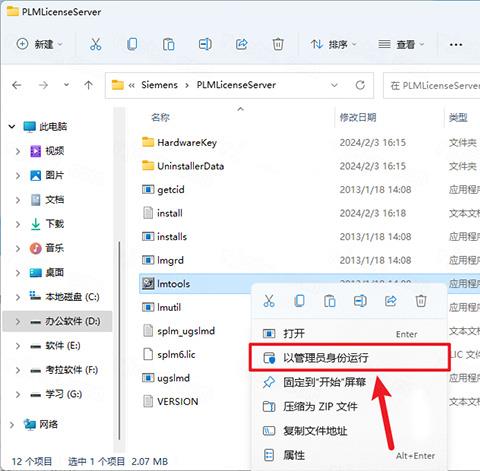Select the UninstallerData folder
480x471 pixels.
click(x=190, y=166)
